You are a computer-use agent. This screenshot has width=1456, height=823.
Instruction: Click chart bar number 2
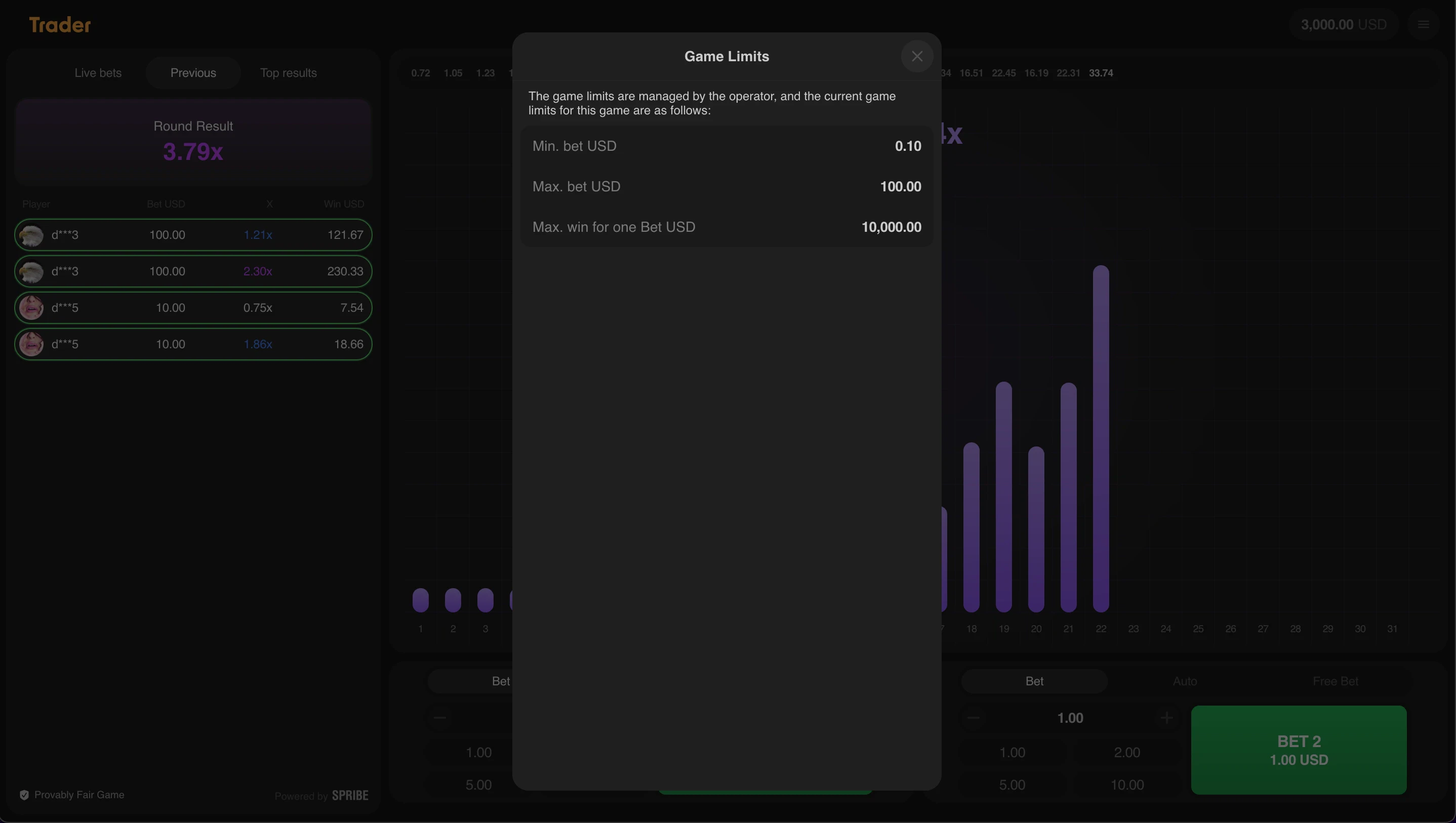453,600
